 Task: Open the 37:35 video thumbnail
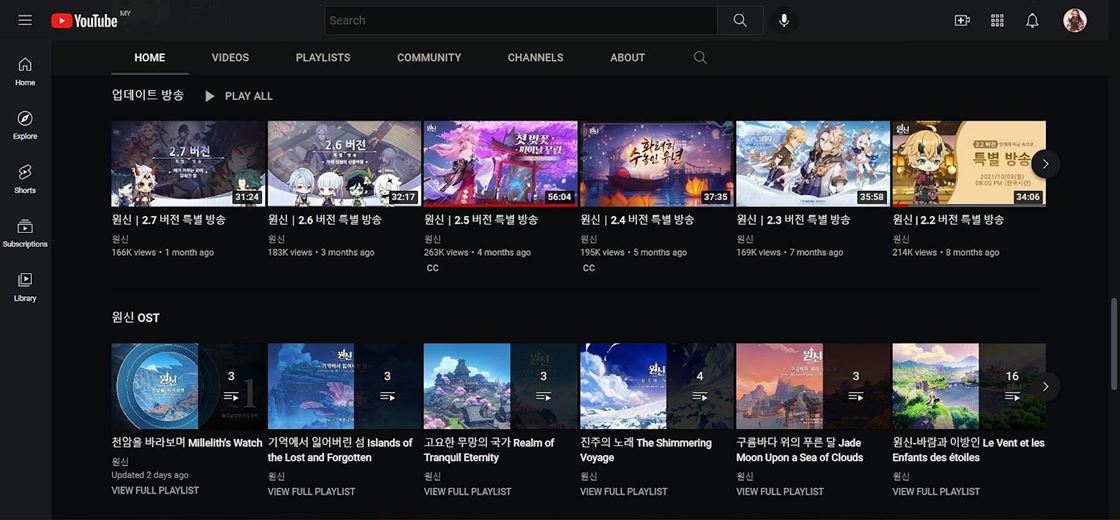[x=656, y=164]
